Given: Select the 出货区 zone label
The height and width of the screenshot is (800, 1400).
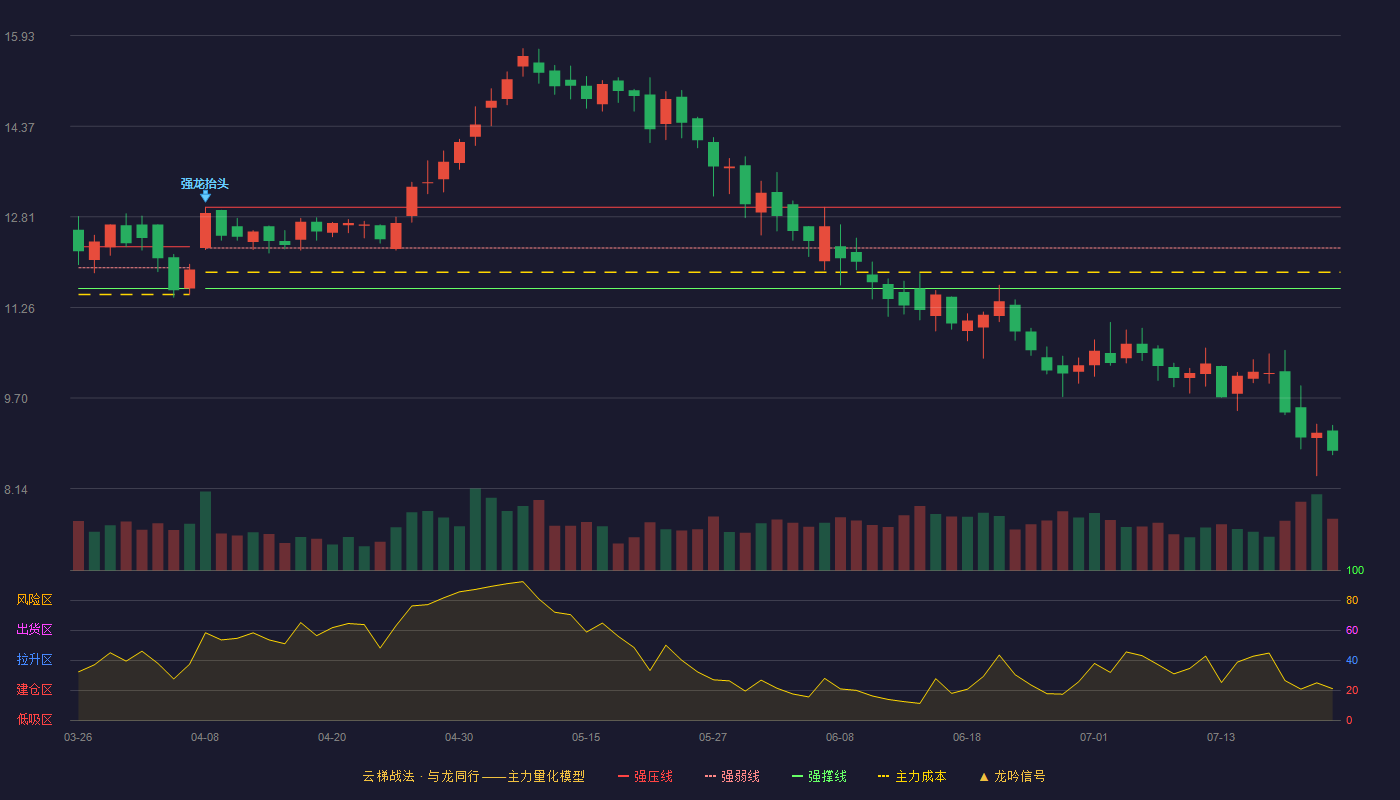Looking at the screenshot, I should 34,630.
